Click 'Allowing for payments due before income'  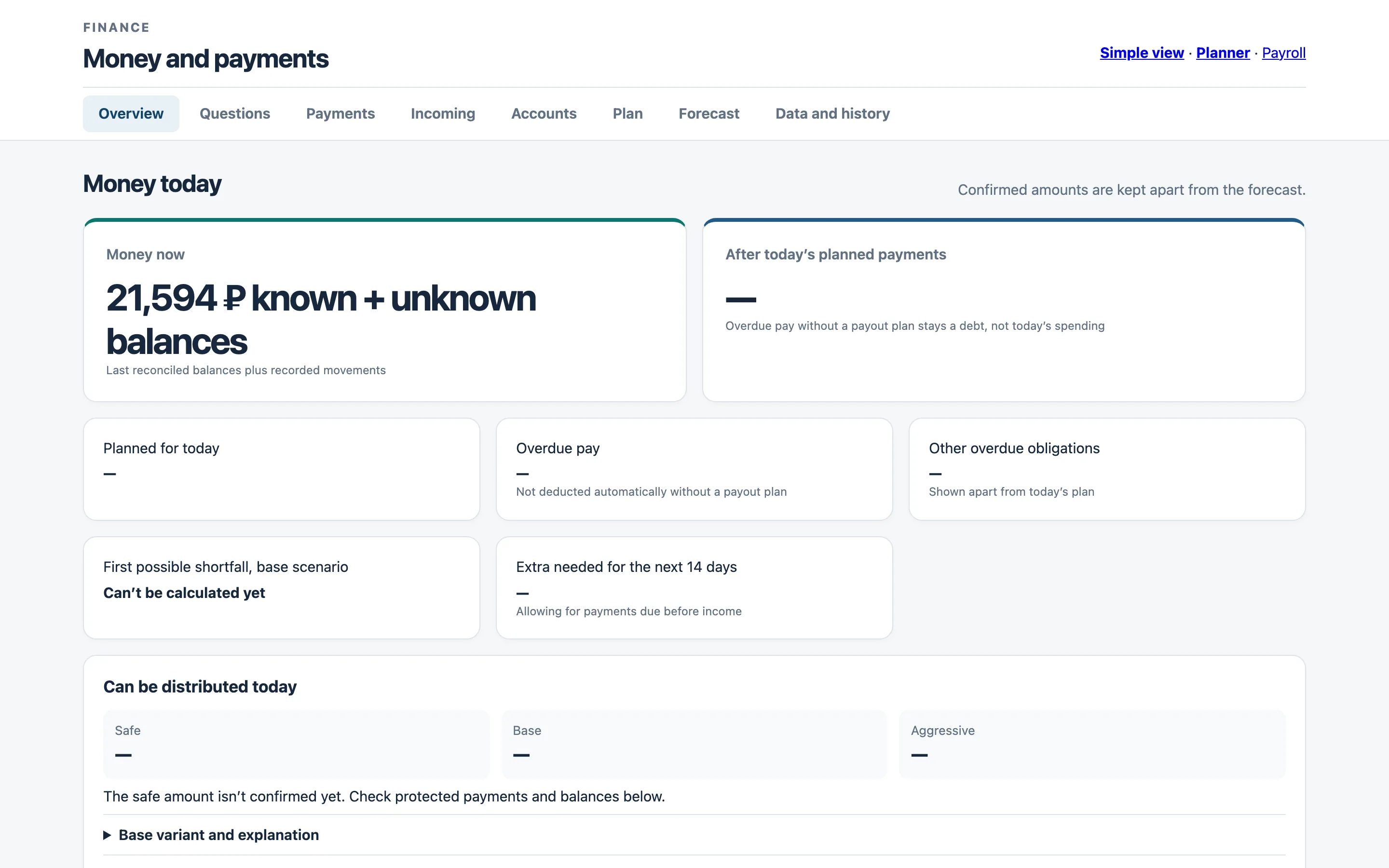[x=628, y=611]
